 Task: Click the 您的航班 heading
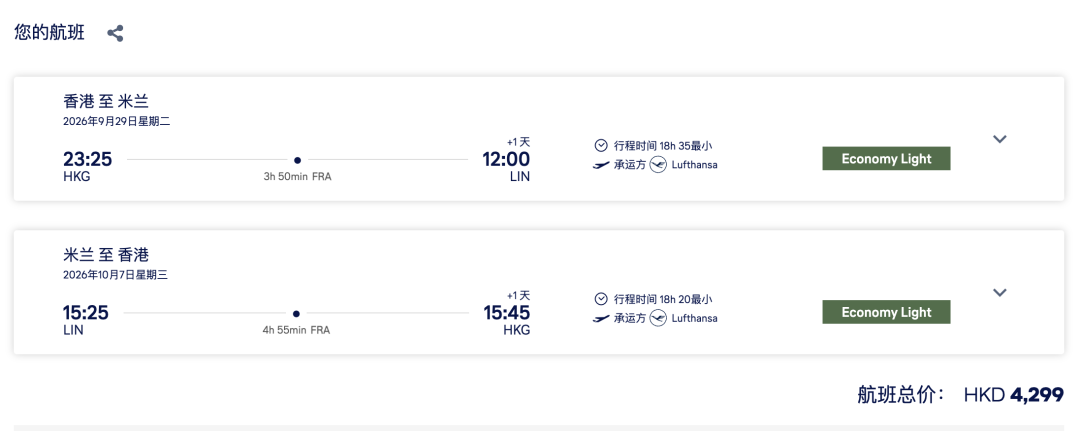pos(49,32)
